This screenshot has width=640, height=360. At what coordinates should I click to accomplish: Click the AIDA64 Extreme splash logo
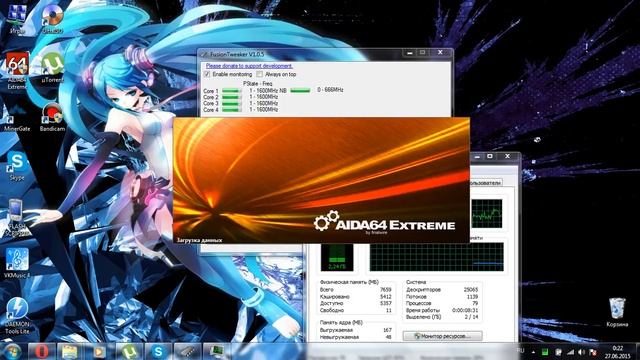point(384,223)
